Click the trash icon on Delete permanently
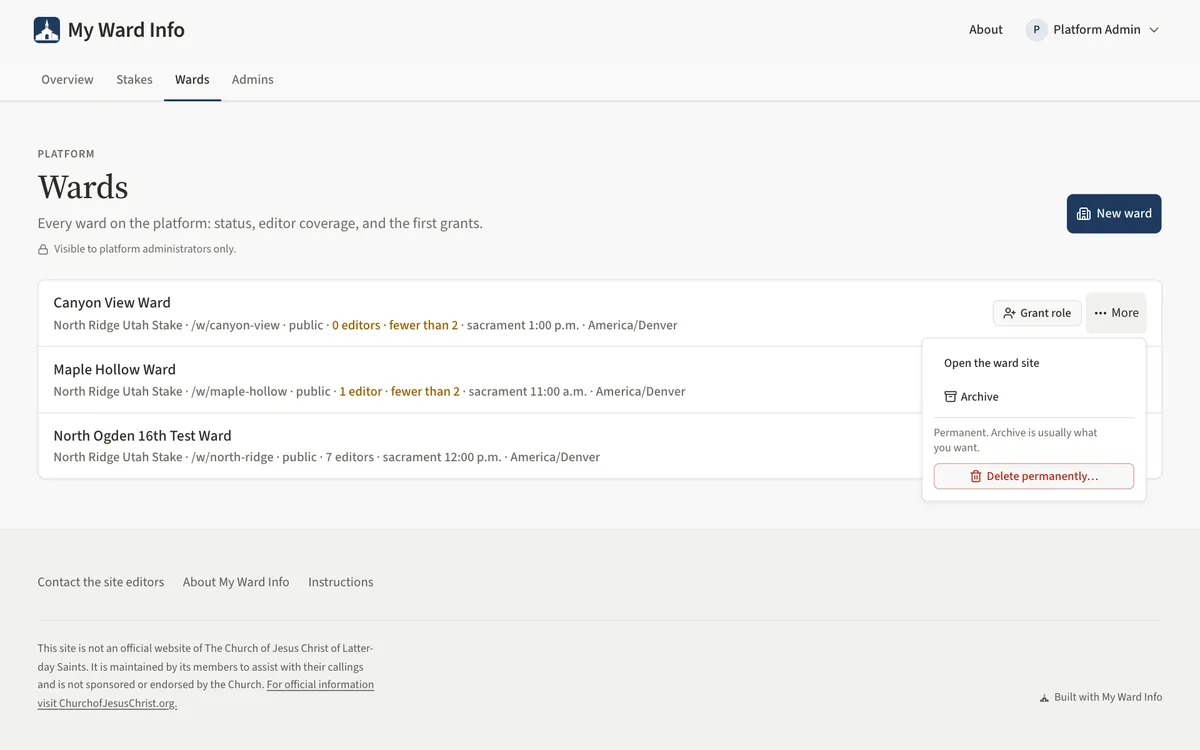Image resolution: width=1200 pixels, height=750 pixels. click(976, 476)
